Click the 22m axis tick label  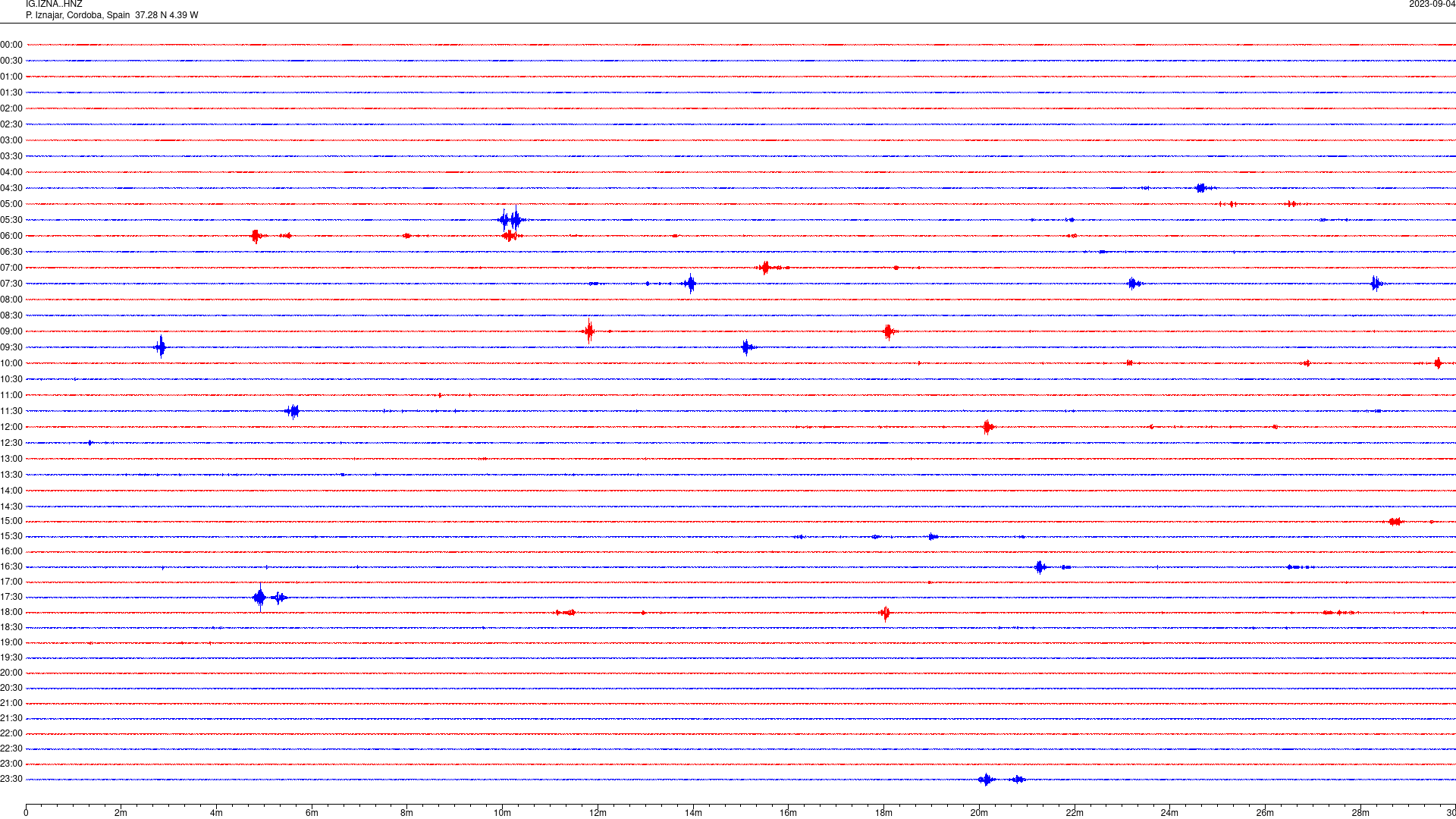click(x=1075, y=813)
